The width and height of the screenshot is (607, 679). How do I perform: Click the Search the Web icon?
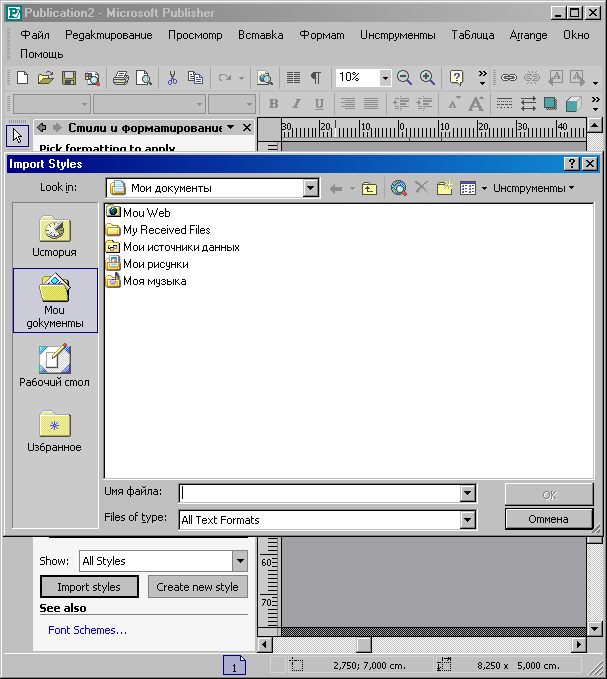(399, 188)
